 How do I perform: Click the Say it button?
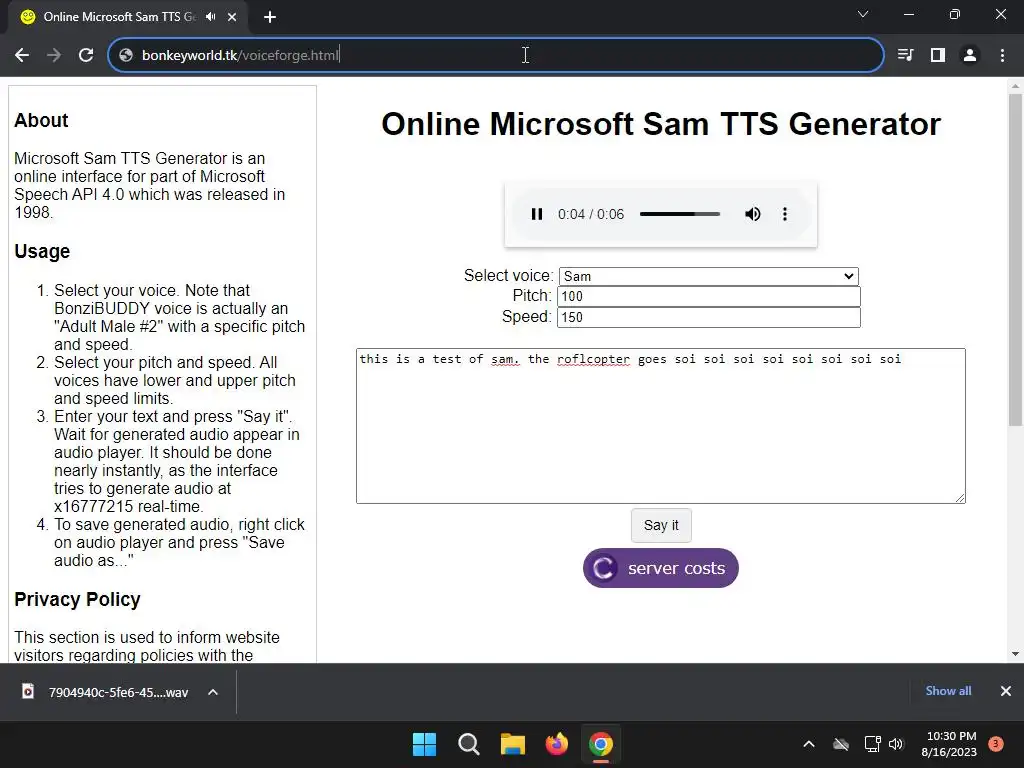click(x=661, y=525)
